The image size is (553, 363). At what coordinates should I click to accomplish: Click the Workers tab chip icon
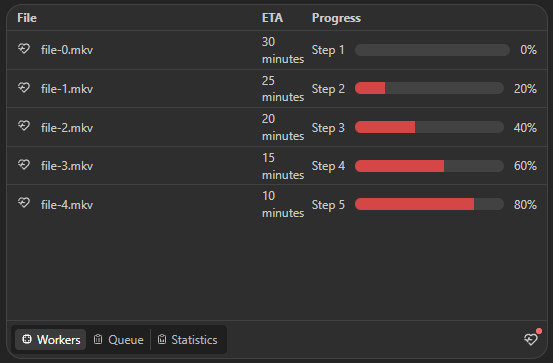(27, 339)
